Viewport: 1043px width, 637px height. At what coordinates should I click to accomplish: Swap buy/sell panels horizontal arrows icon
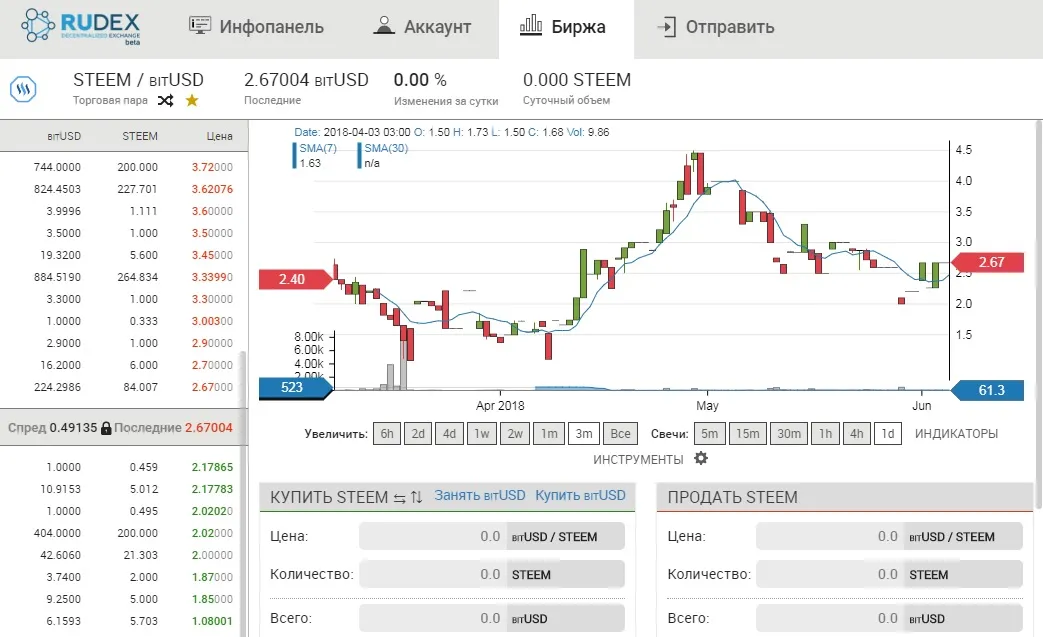click(399, 498)
